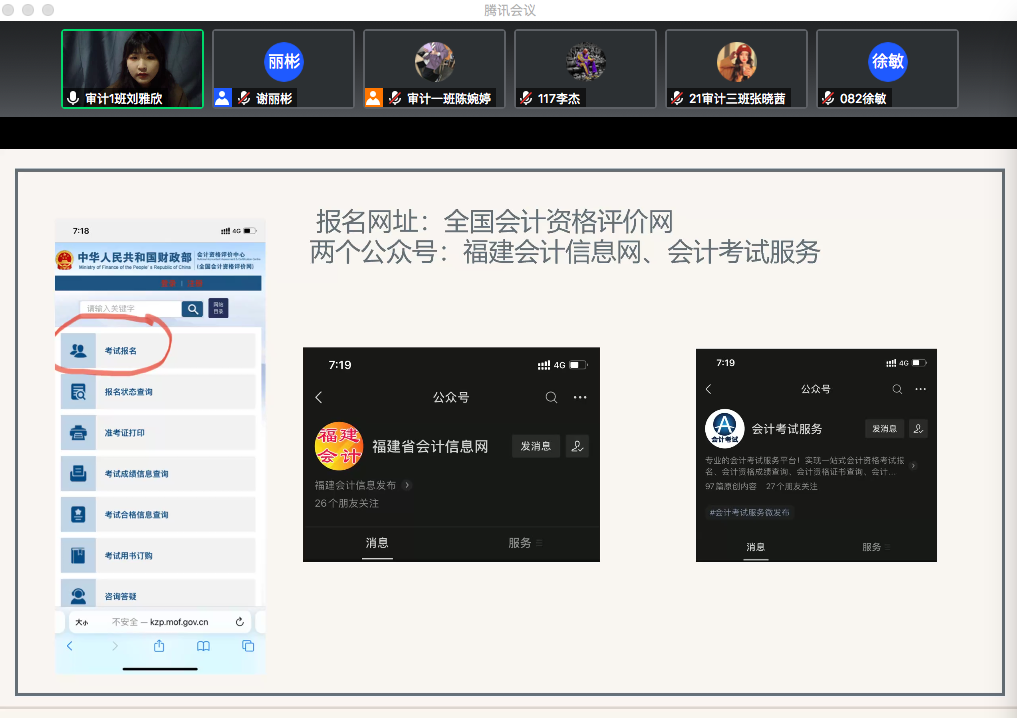This screenshot has height=718, width=1017.
Task: Click the 考试报名 registration icon
Action: click(78, 351)
